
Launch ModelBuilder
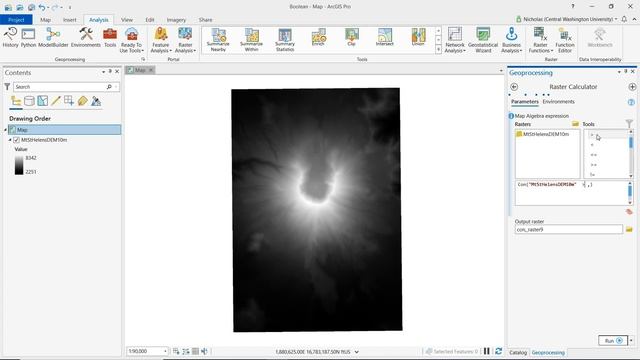coord(53,38)
